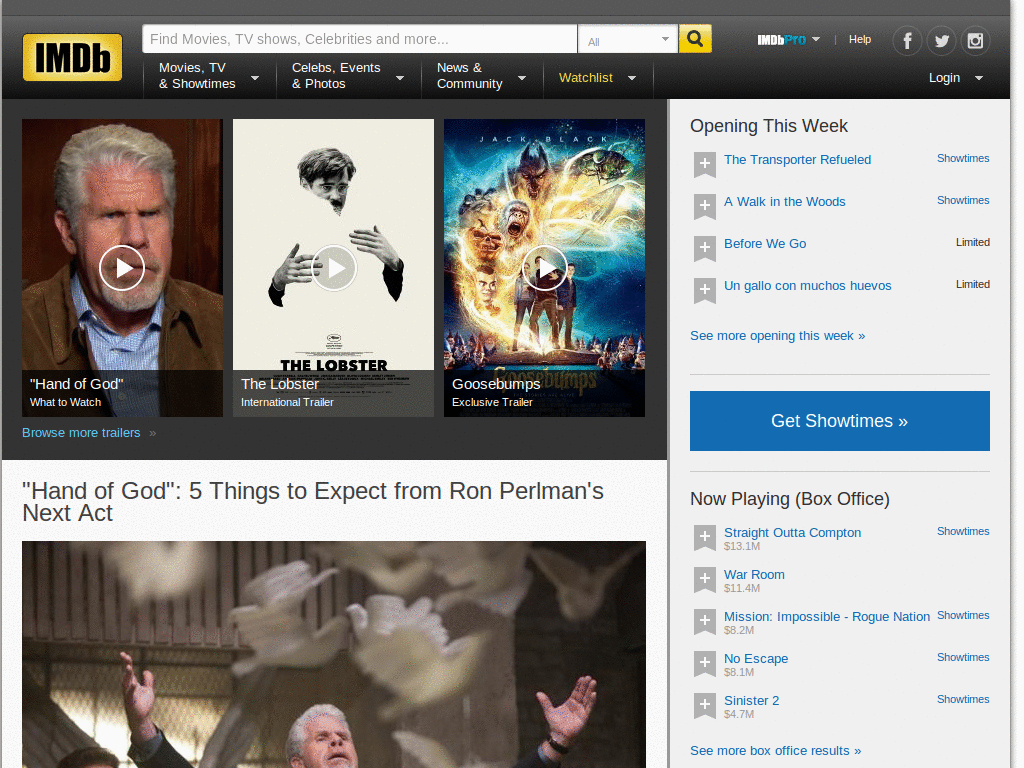Open Un gallo con muchos huevos link
This screenshot has height=768, width=1024.
[x=807, y=285]
